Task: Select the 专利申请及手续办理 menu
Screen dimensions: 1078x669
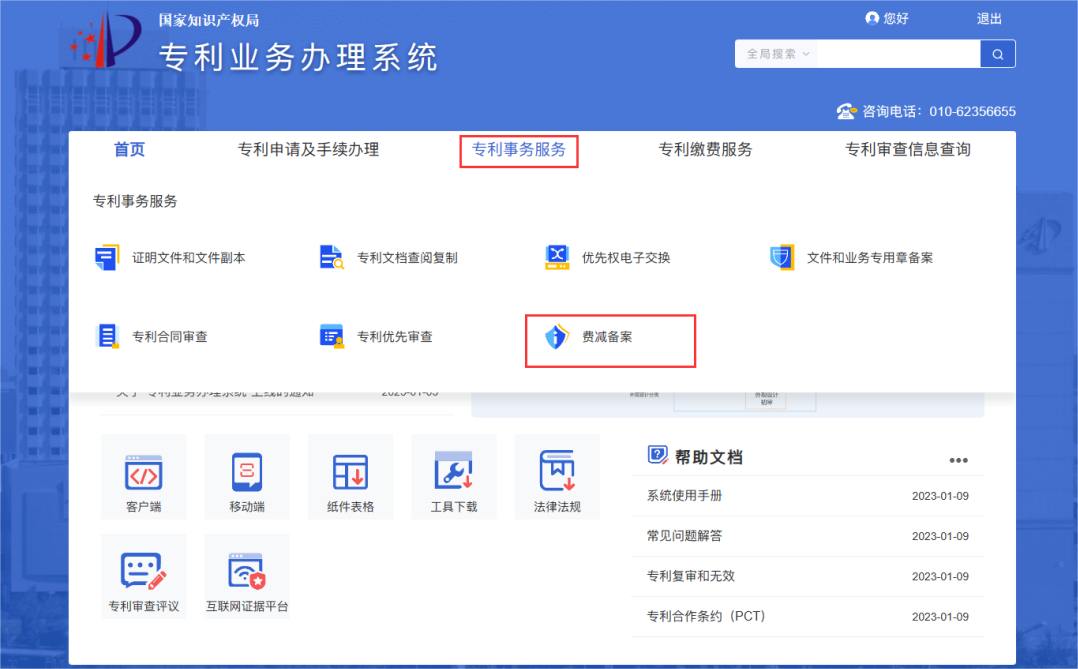Action: (308, 150)
